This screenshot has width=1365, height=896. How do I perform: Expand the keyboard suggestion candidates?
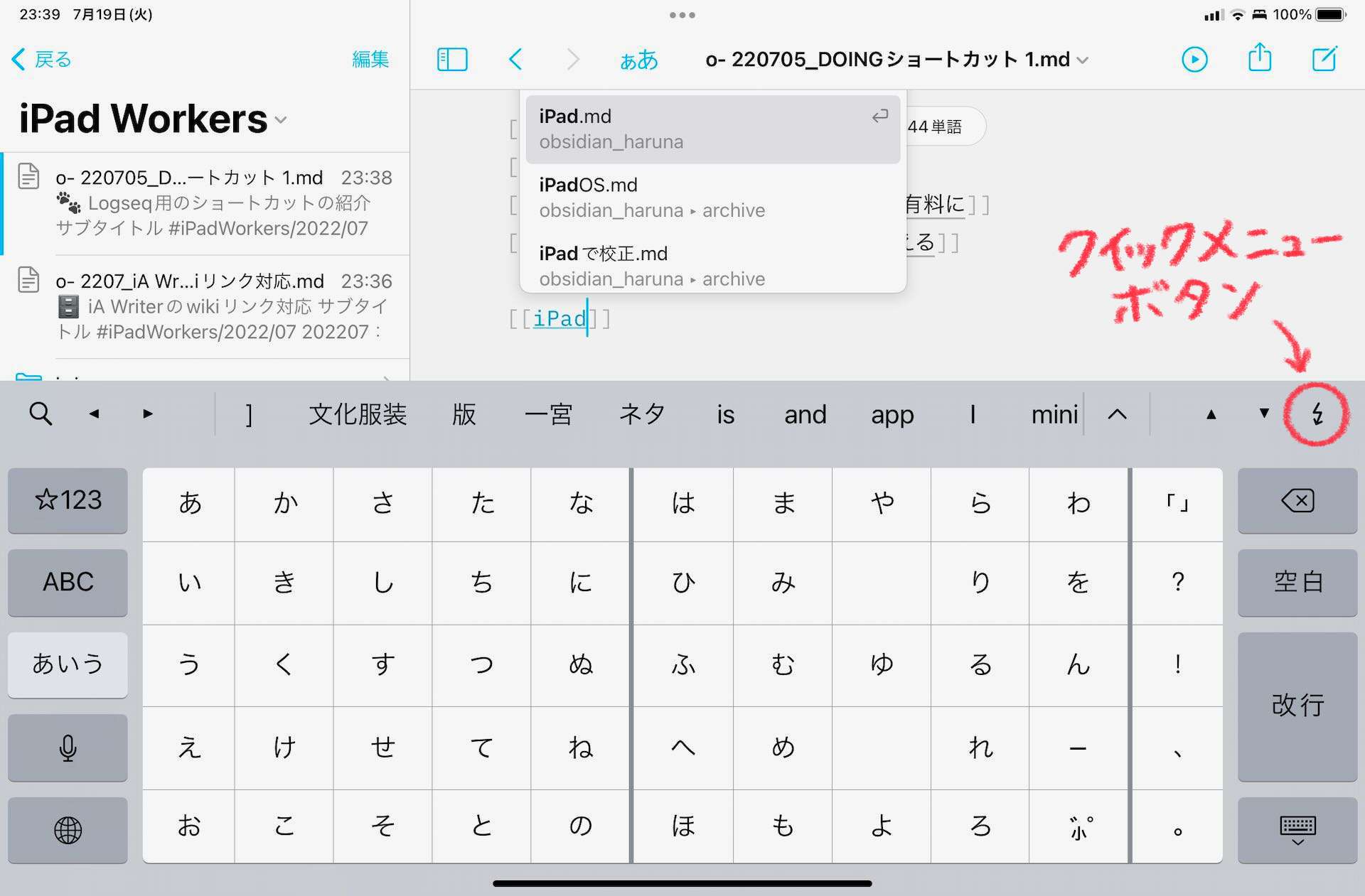click(x=1117, y=414)
